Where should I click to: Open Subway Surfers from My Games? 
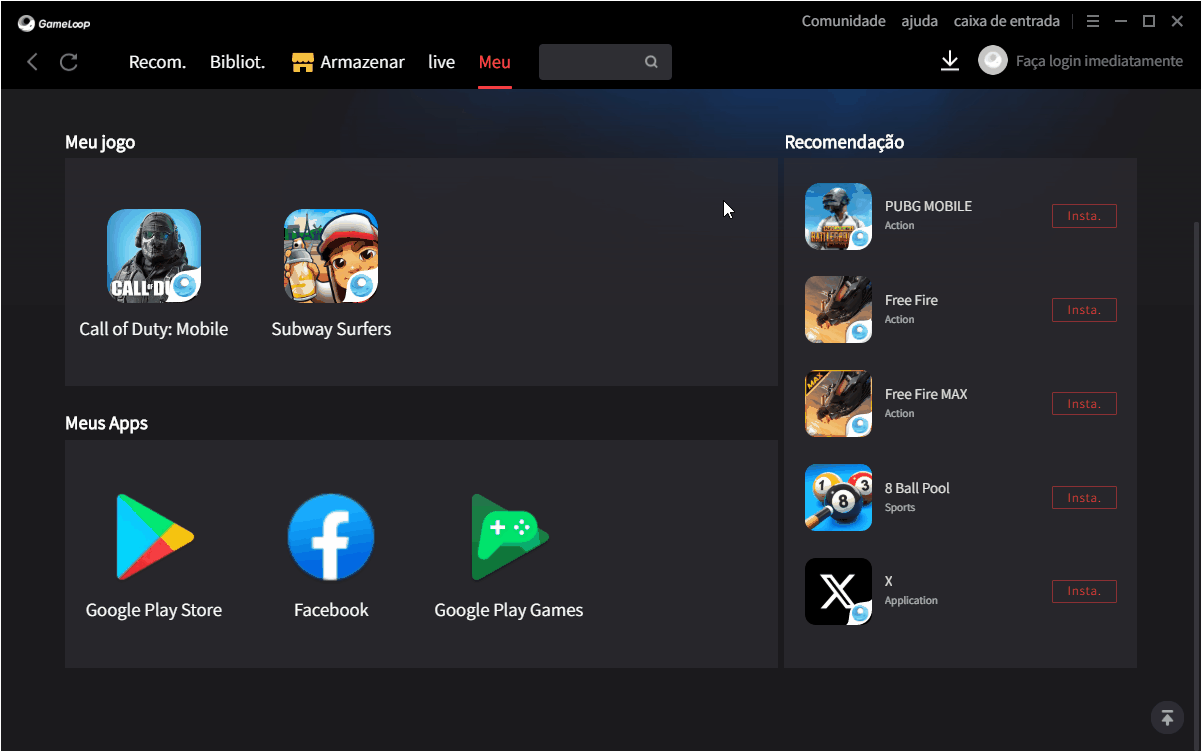pos(331,256)
